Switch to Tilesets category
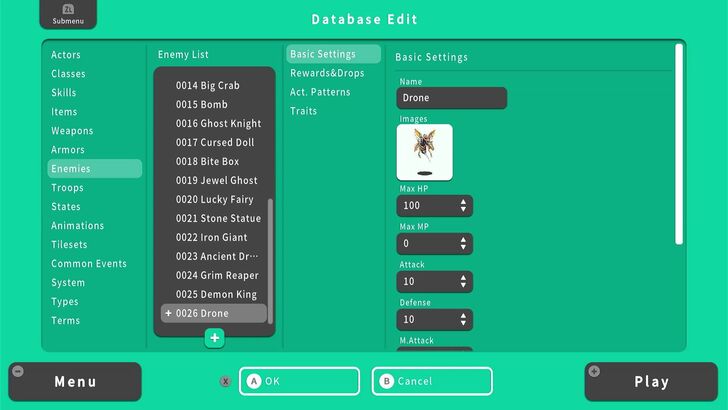Viewport: 728px width, 410px height. [69, 245]
